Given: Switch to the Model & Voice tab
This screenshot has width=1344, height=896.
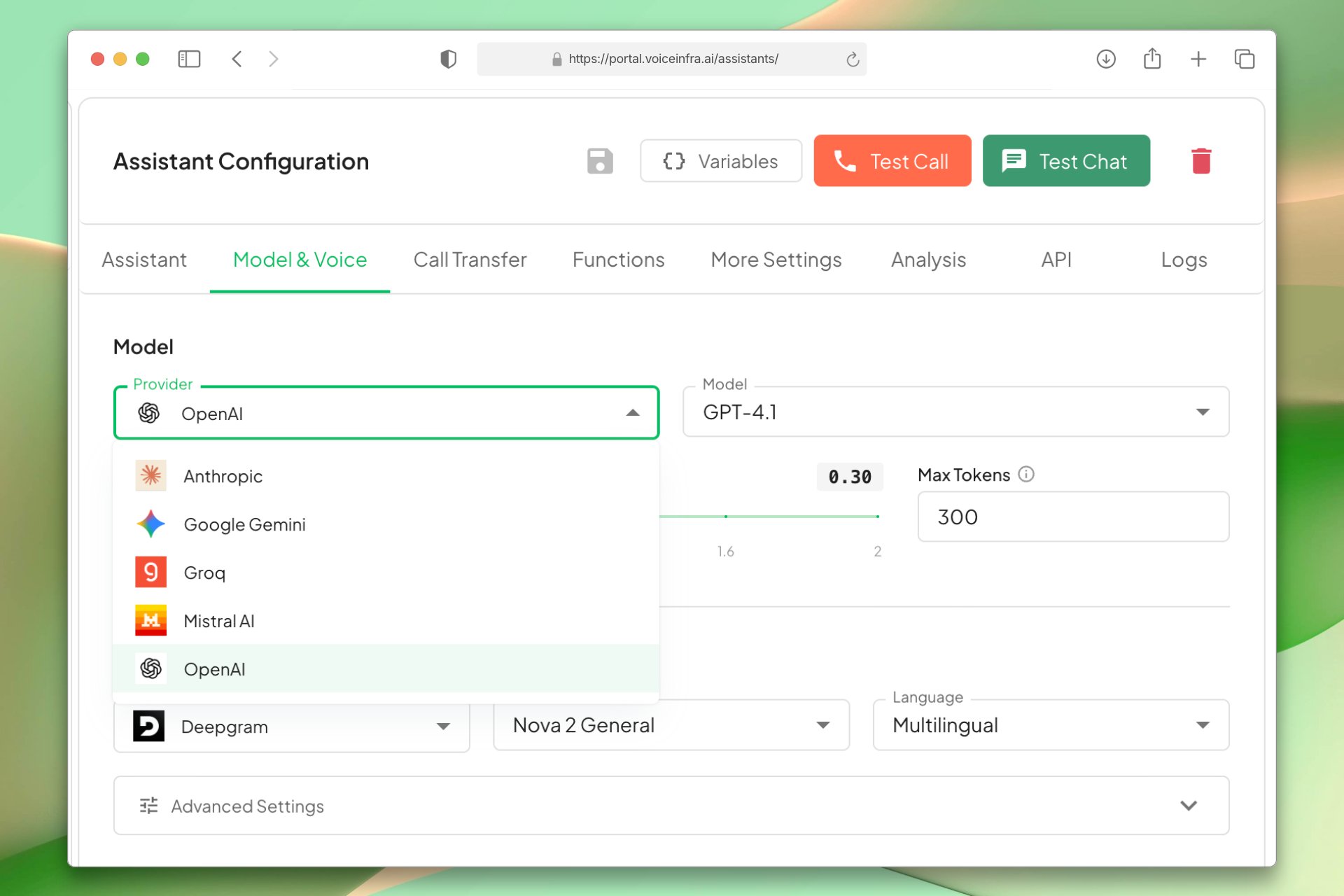Looking at the screenshot, I should pos(300,260).
